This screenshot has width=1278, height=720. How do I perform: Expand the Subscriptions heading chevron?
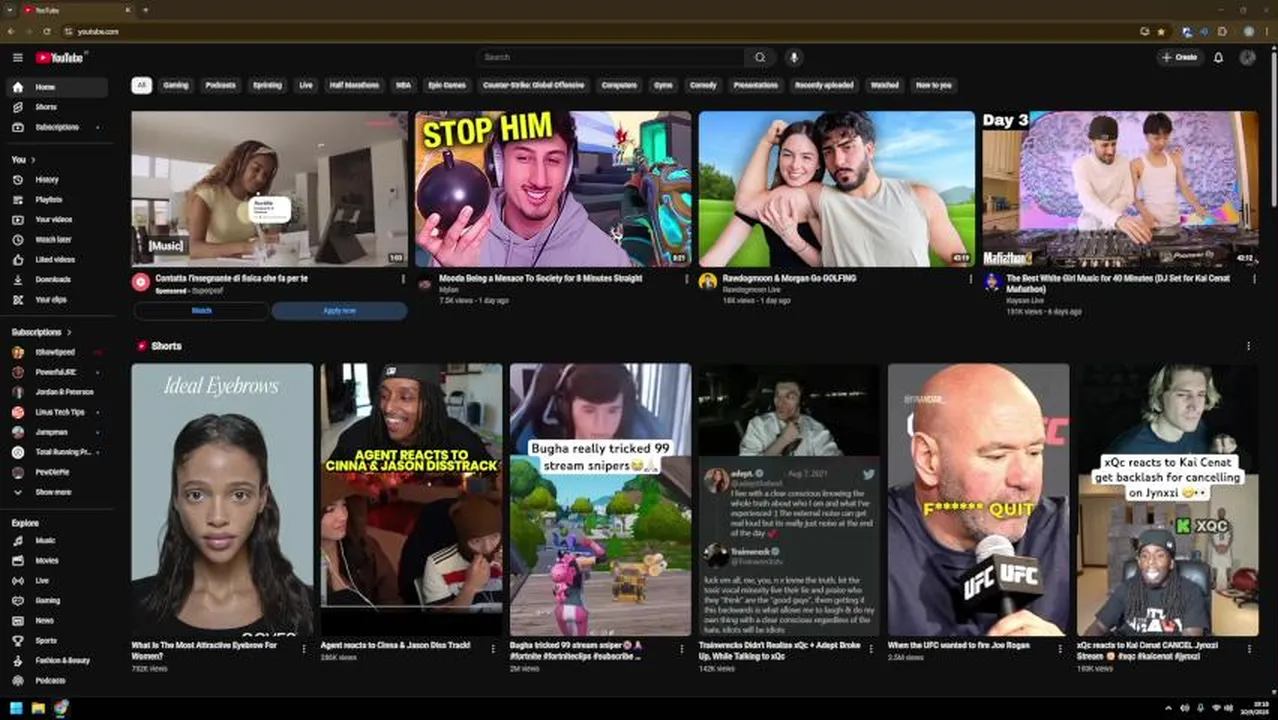[69, 332]
